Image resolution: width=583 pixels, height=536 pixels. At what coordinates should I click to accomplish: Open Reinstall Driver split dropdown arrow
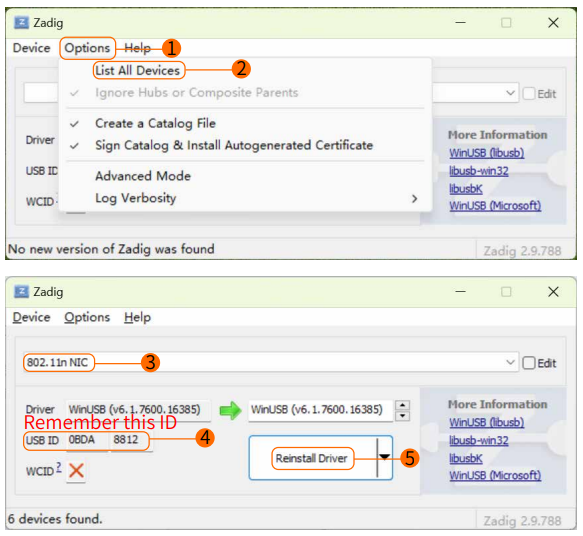pos(385,457)
